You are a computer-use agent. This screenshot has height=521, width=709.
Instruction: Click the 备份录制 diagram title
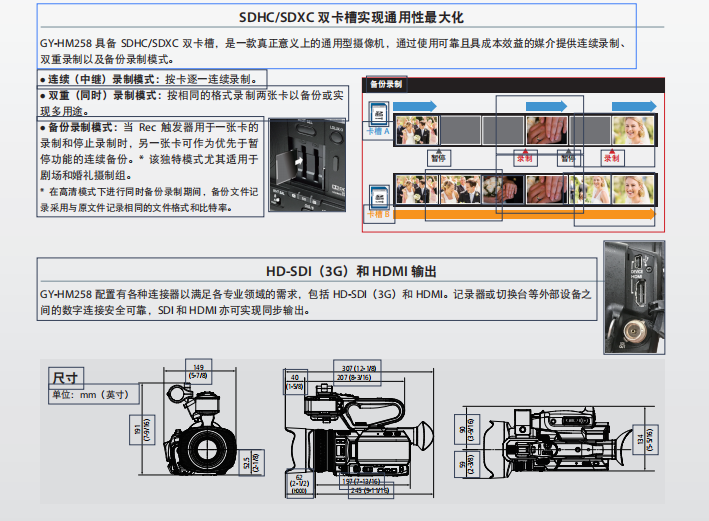[x=386, y=84]
